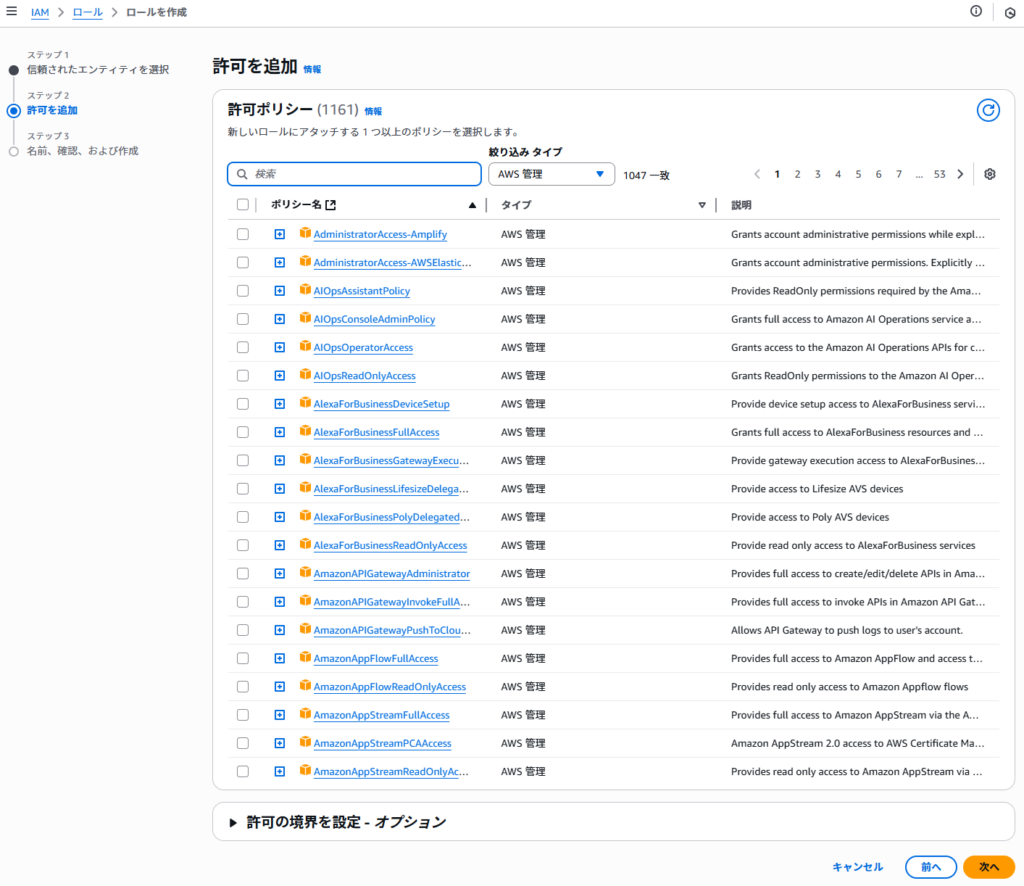Click the 前へ button

pyautogui.click(x=931, y=867)
